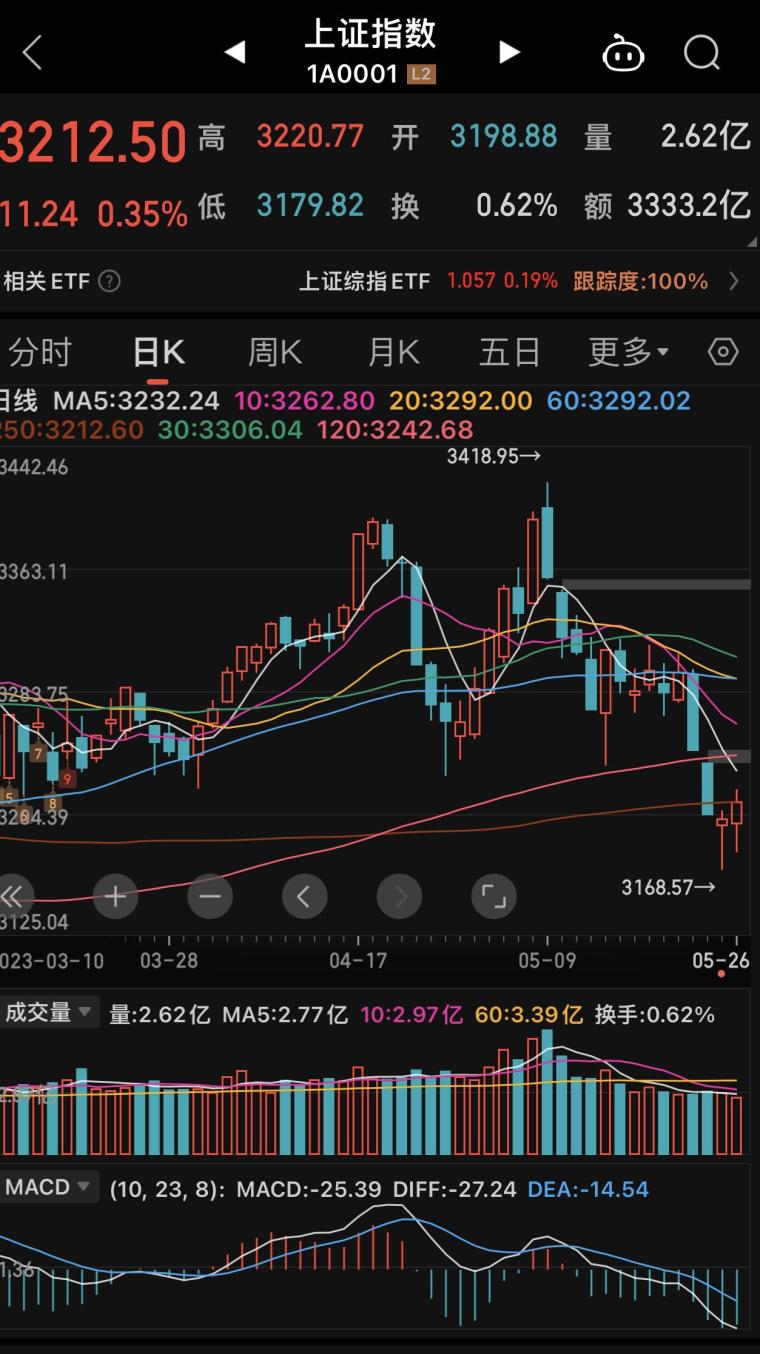Image resolution: width=760 pixels, height=1354 pixels.
Task: Tap the back arrow icon
Action: pyautogui.click(x=32, y=52)
